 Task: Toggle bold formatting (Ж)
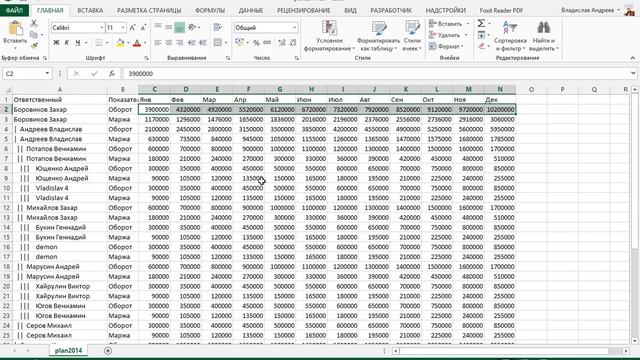tap(56, 42)
